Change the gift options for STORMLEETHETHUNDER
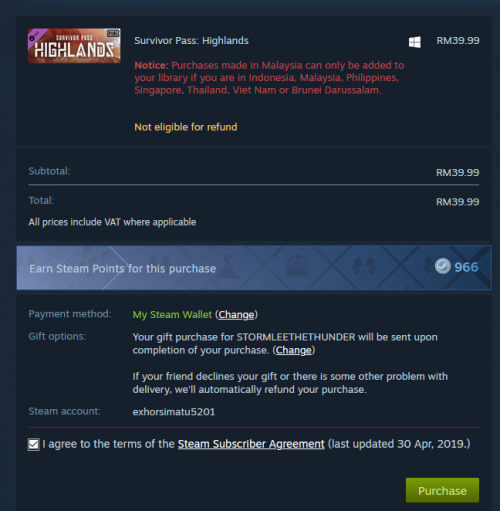 [294, 350]
